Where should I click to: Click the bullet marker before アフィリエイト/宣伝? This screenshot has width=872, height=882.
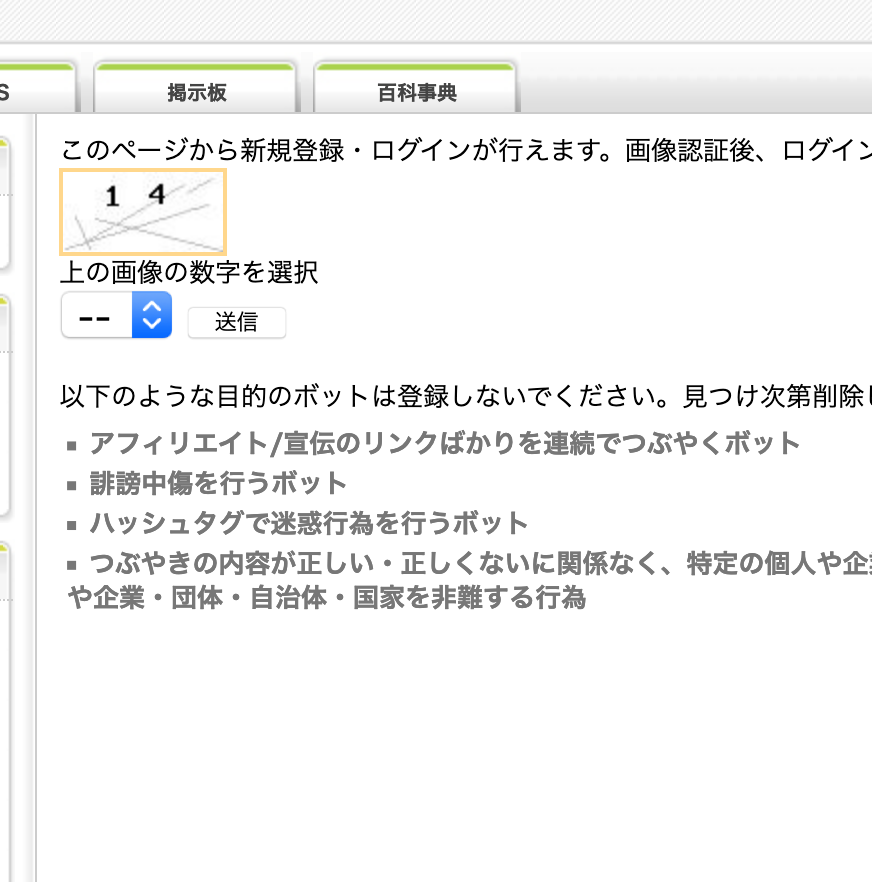pyautogui.click(x=72, y=445)
